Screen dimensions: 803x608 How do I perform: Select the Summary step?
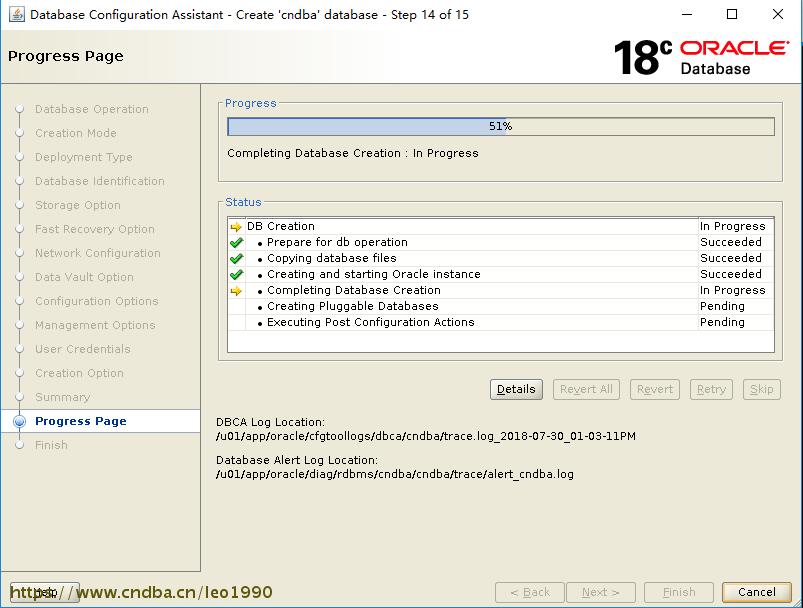[62, 397]
